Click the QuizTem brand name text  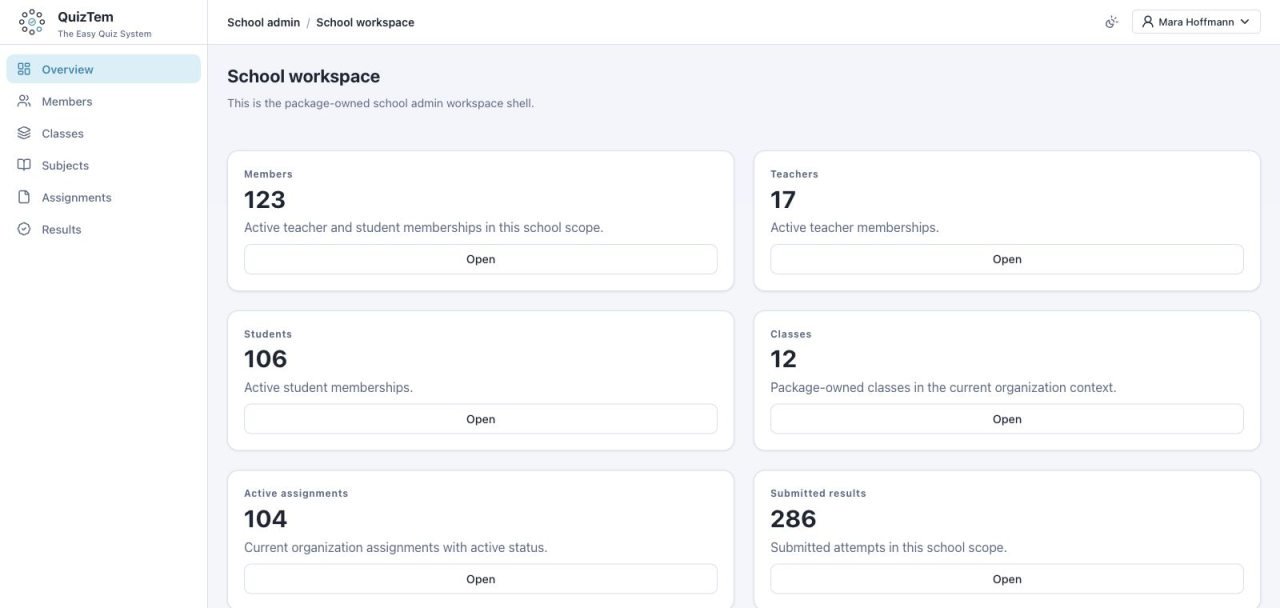[85, 16]
